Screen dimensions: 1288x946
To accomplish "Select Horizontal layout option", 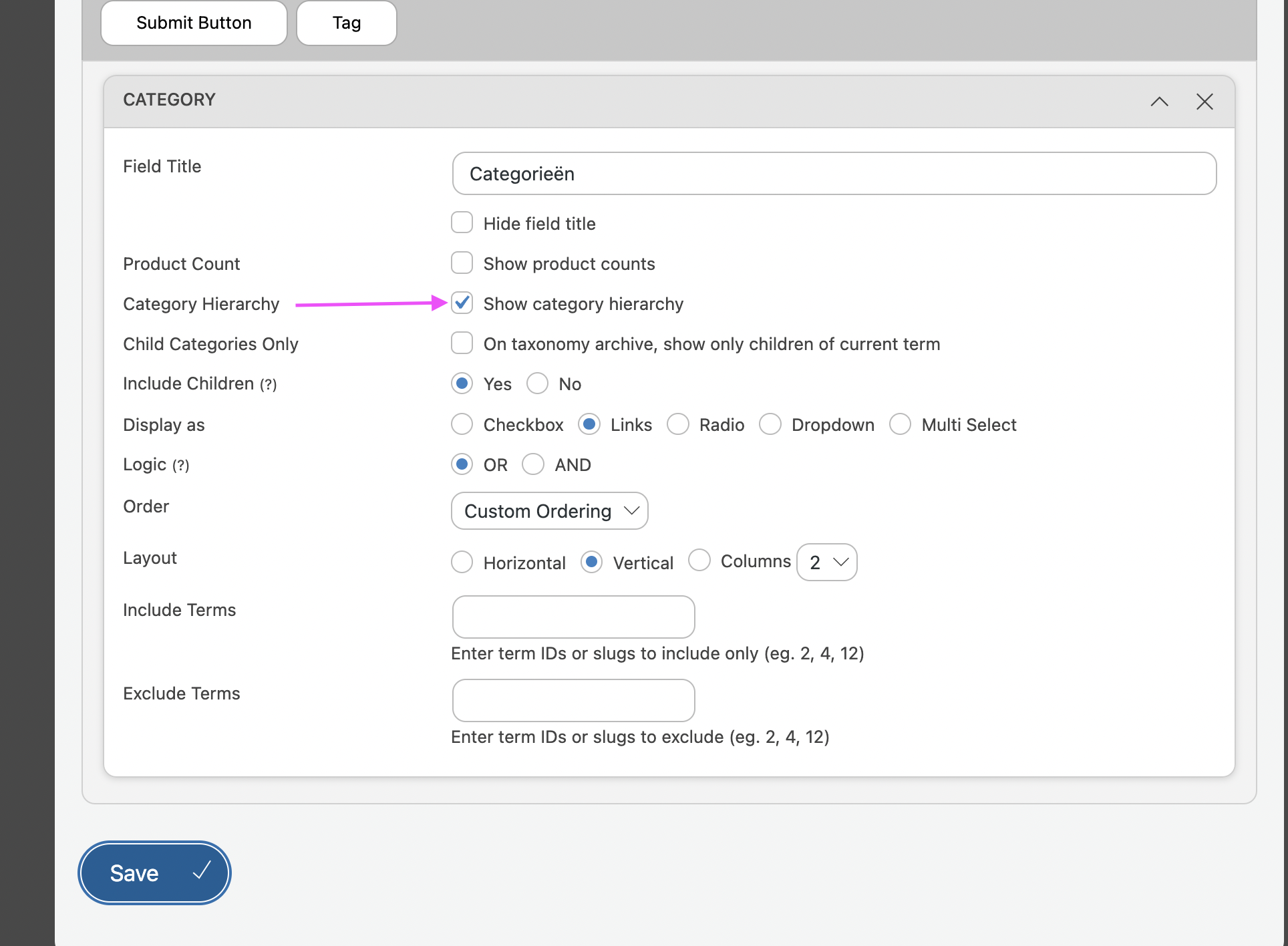I will coord(462,561).
